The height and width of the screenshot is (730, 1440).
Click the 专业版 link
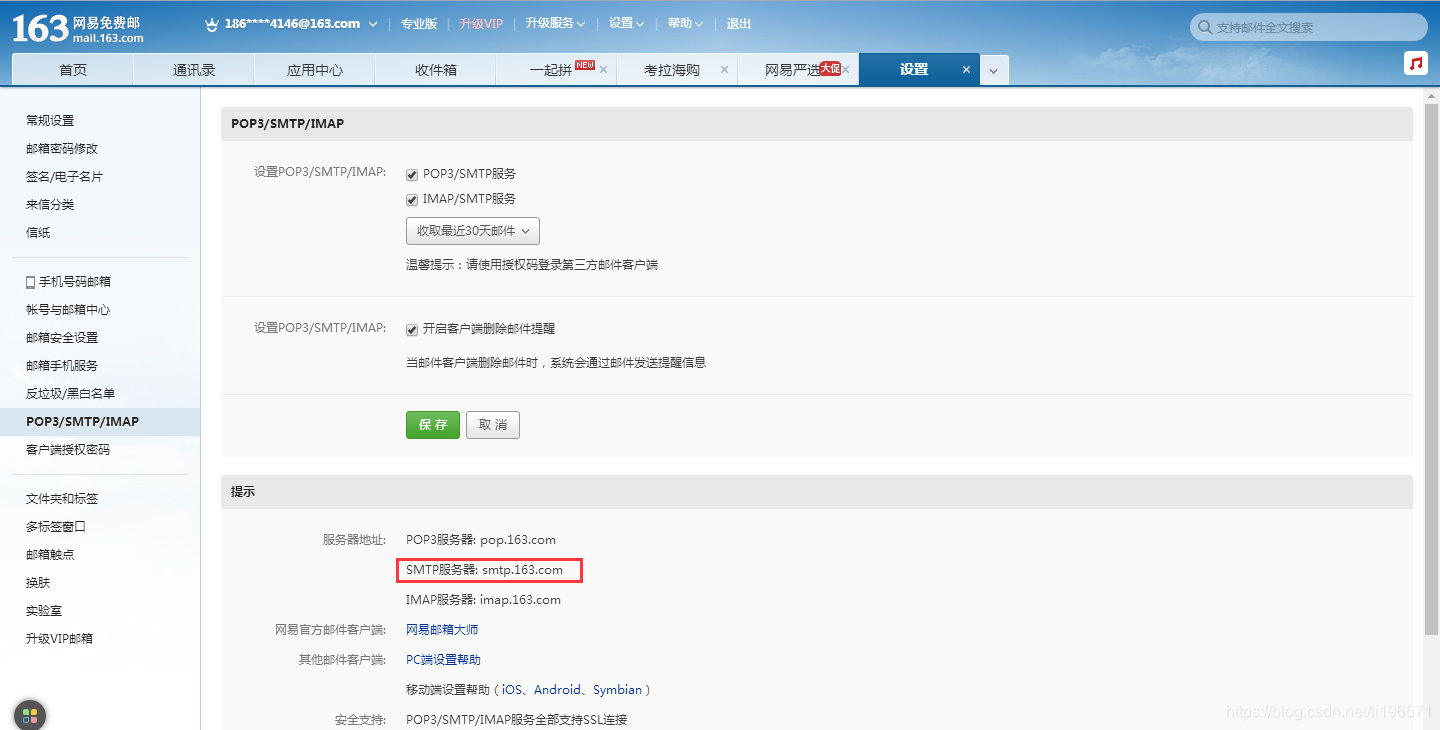[419, 24]
